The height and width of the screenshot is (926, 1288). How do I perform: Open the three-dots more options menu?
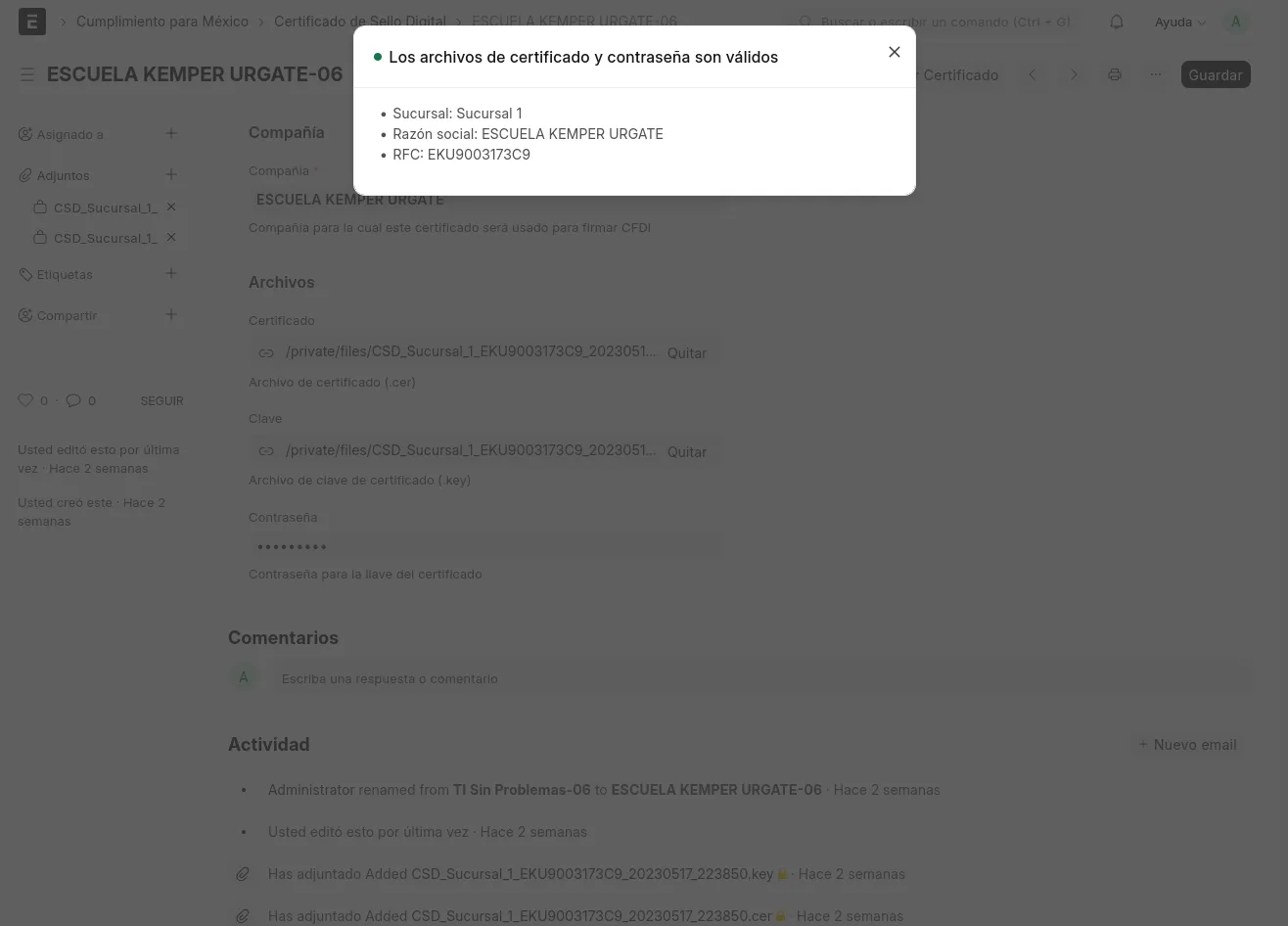tap(1156, 74)
